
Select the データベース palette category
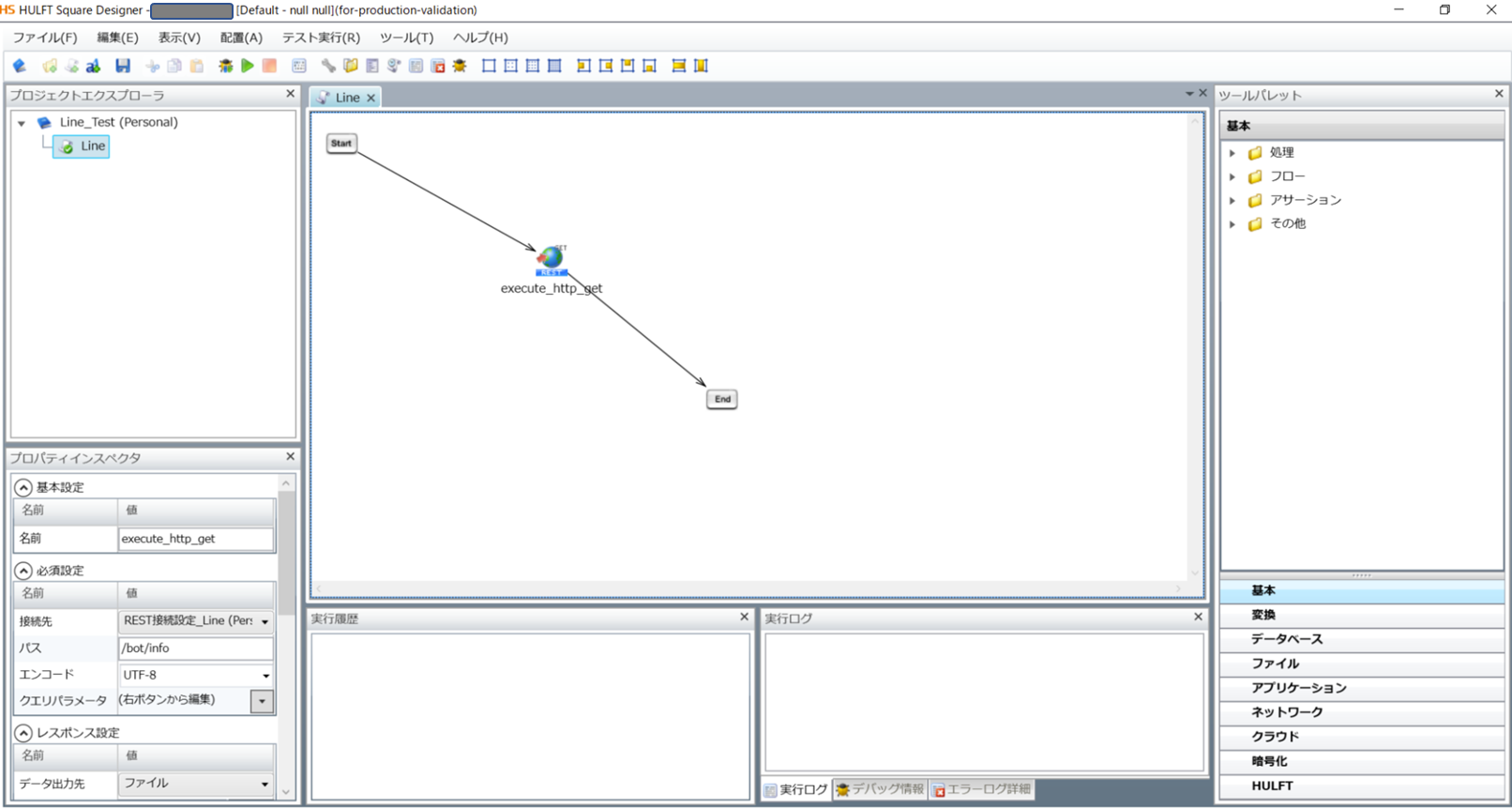(1362, 640)
